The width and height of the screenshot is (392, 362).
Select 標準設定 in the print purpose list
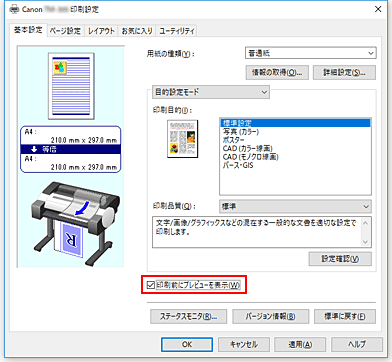pyautogui.click(x=295, y=123)
